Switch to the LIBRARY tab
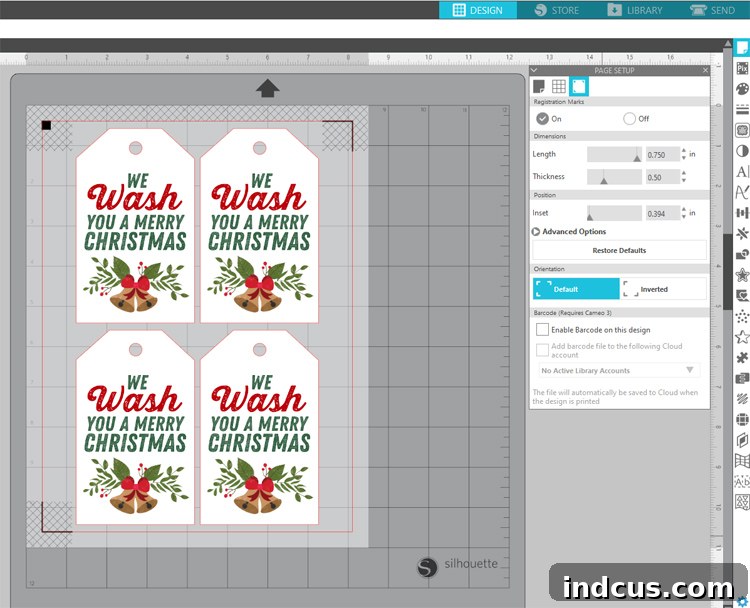Screen dimensions: 750x608 635,10
